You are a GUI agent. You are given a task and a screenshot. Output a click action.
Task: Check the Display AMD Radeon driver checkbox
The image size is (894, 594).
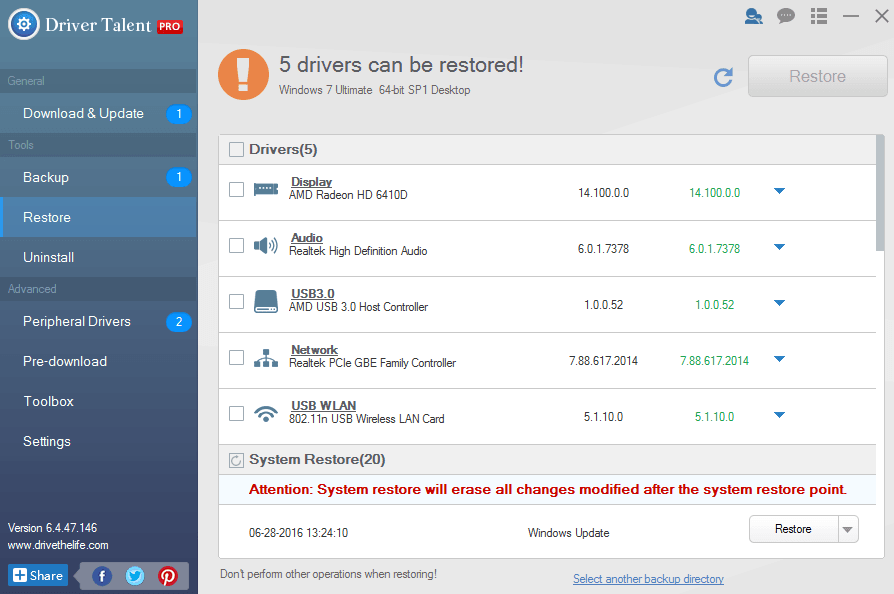237,189
